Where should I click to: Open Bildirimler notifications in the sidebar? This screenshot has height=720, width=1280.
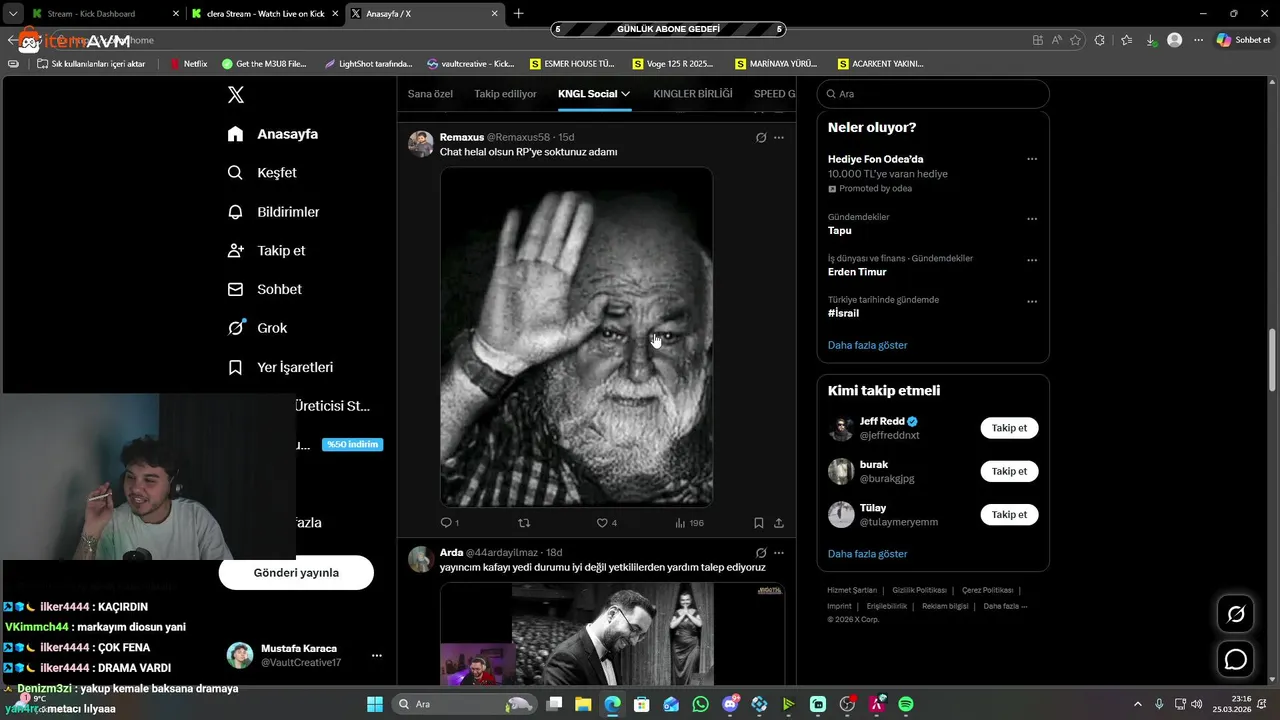pyautogui.click(x=274, y=212)
